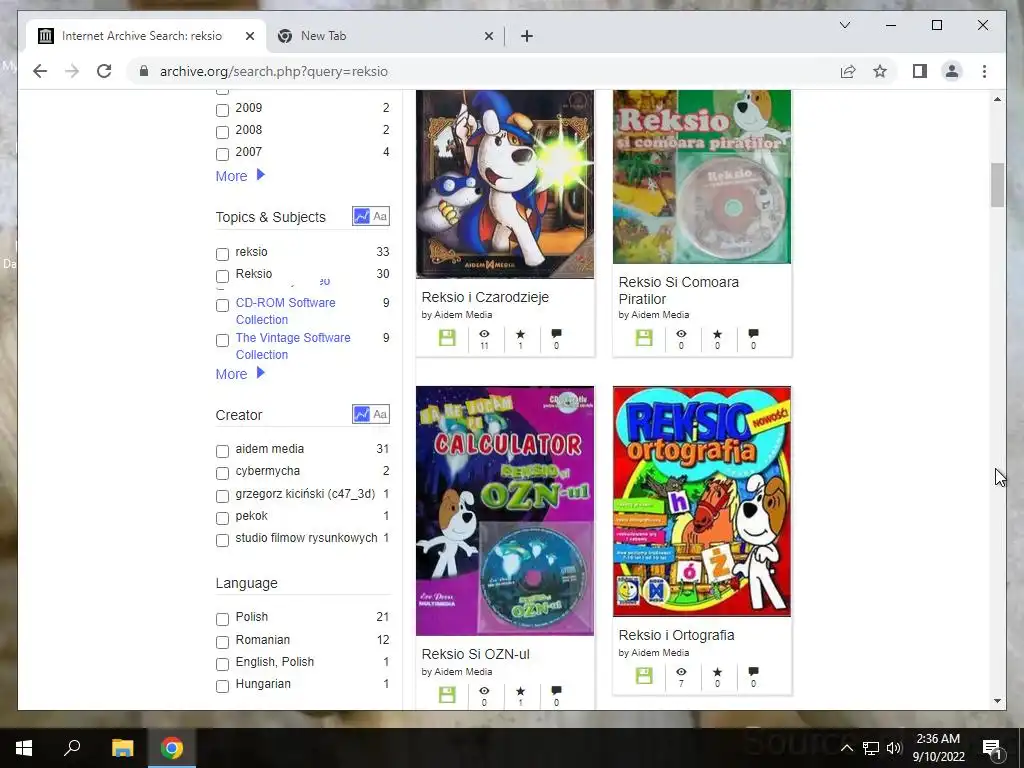Tick the 2007 year checkbox
1024x768 pixels.
pos(222,154)
